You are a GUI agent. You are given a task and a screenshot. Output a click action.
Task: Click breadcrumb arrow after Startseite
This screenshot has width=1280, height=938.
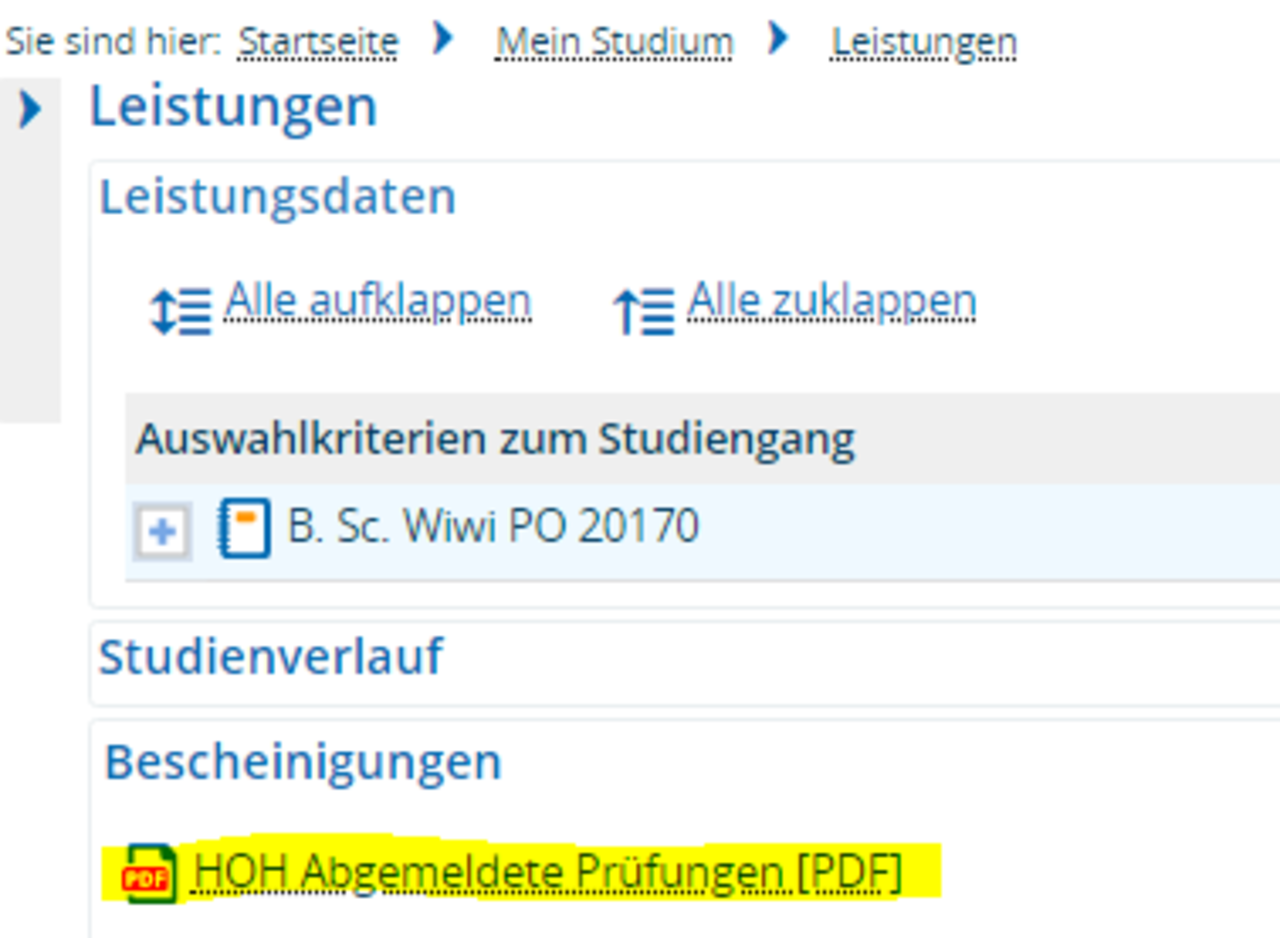442,40
